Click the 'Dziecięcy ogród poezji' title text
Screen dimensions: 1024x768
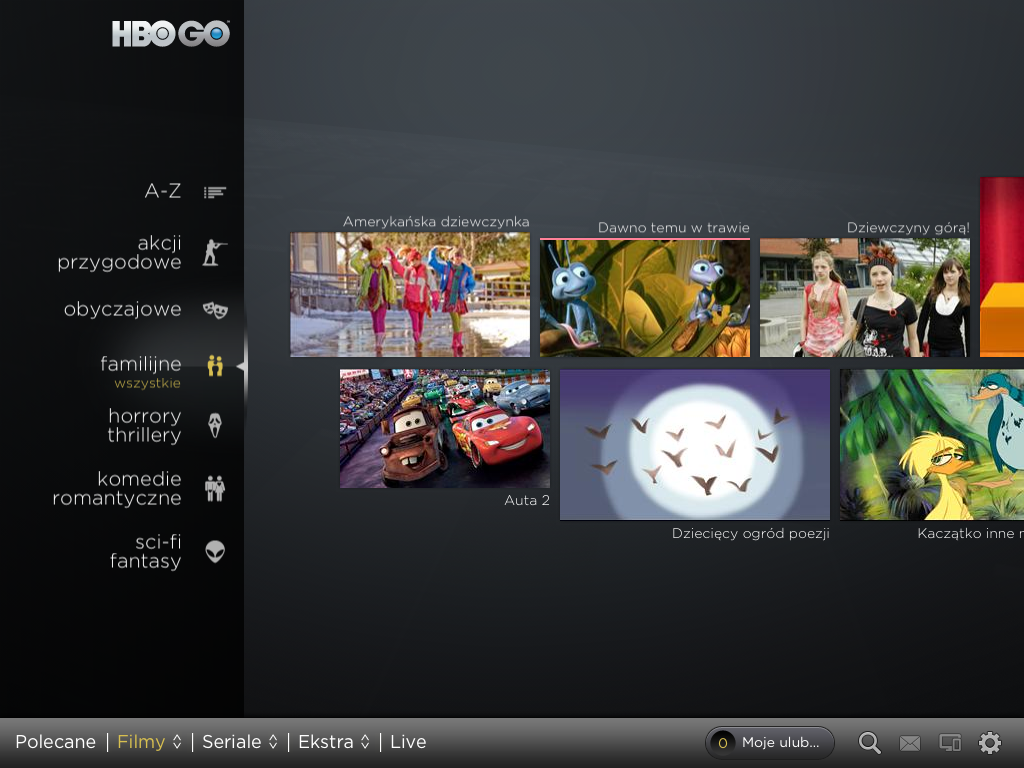pyautogui.click(x=751, y=534)
